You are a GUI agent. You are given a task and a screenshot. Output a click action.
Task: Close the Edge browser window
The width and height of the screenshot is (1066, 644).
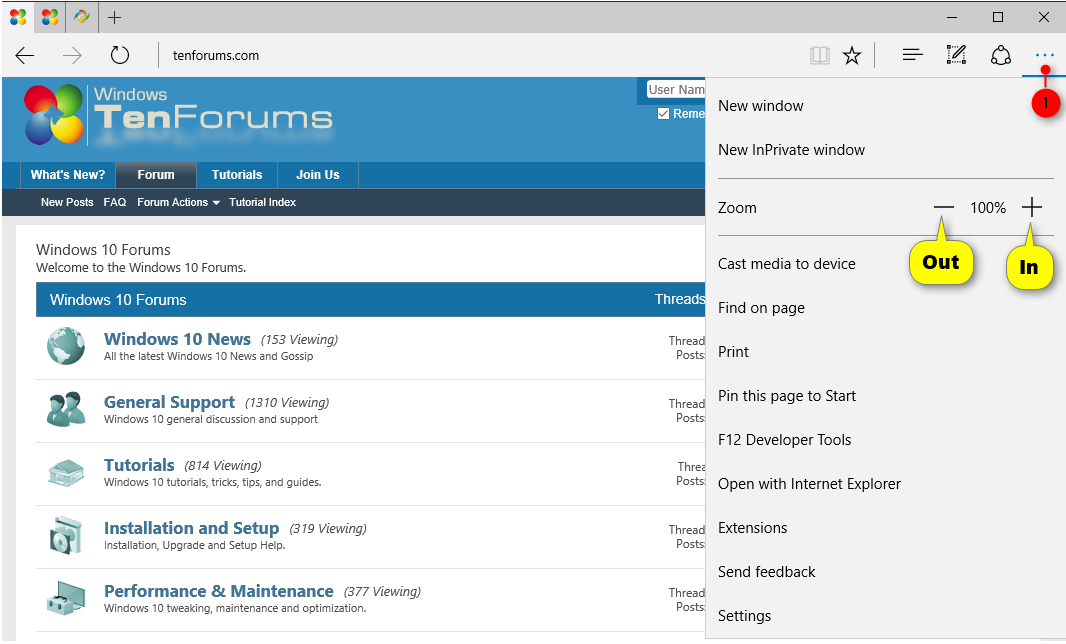click(1044, 17)
